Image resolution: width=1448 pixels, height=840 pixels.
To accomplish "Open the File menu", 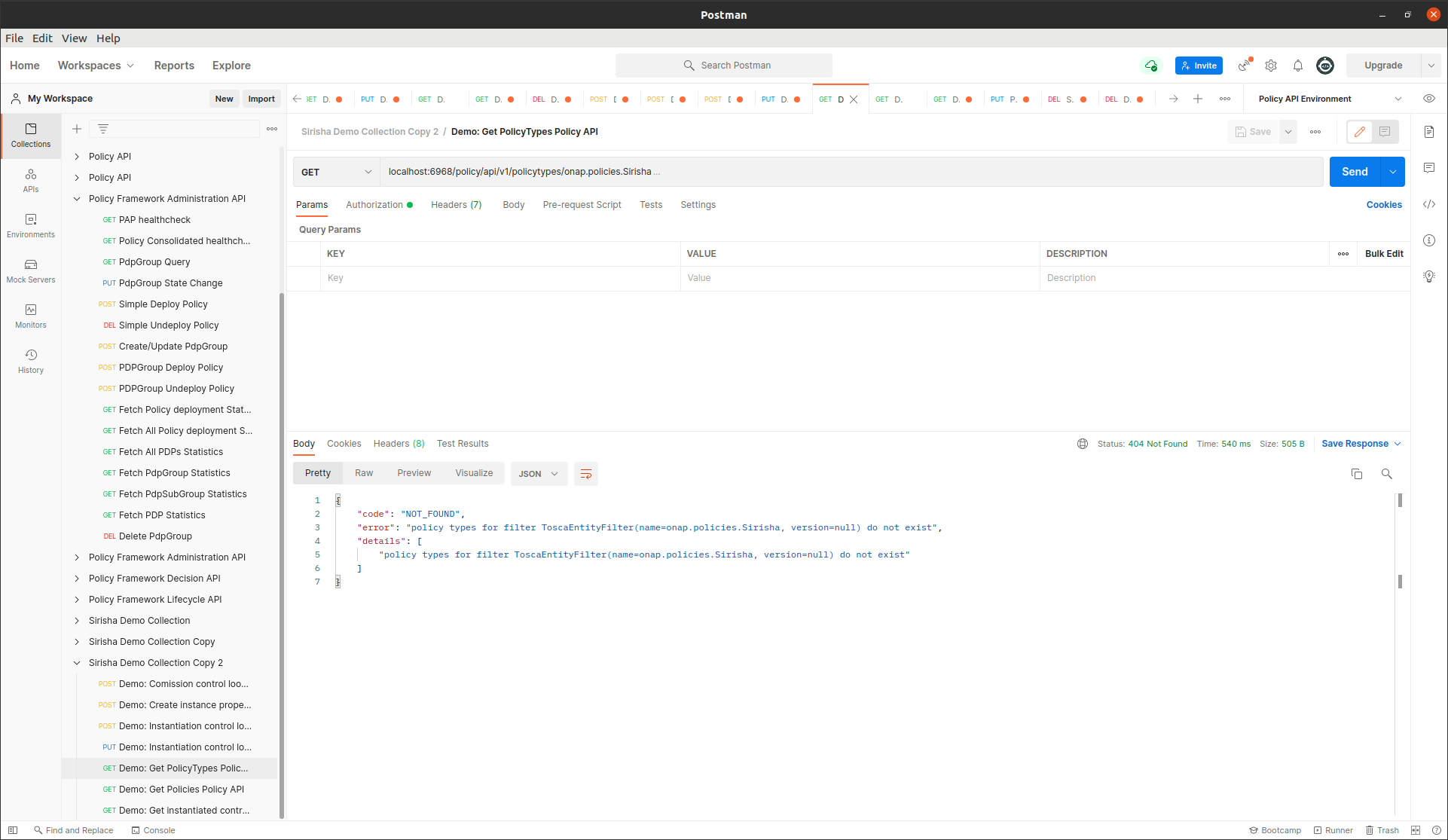I will coord(14,38).
